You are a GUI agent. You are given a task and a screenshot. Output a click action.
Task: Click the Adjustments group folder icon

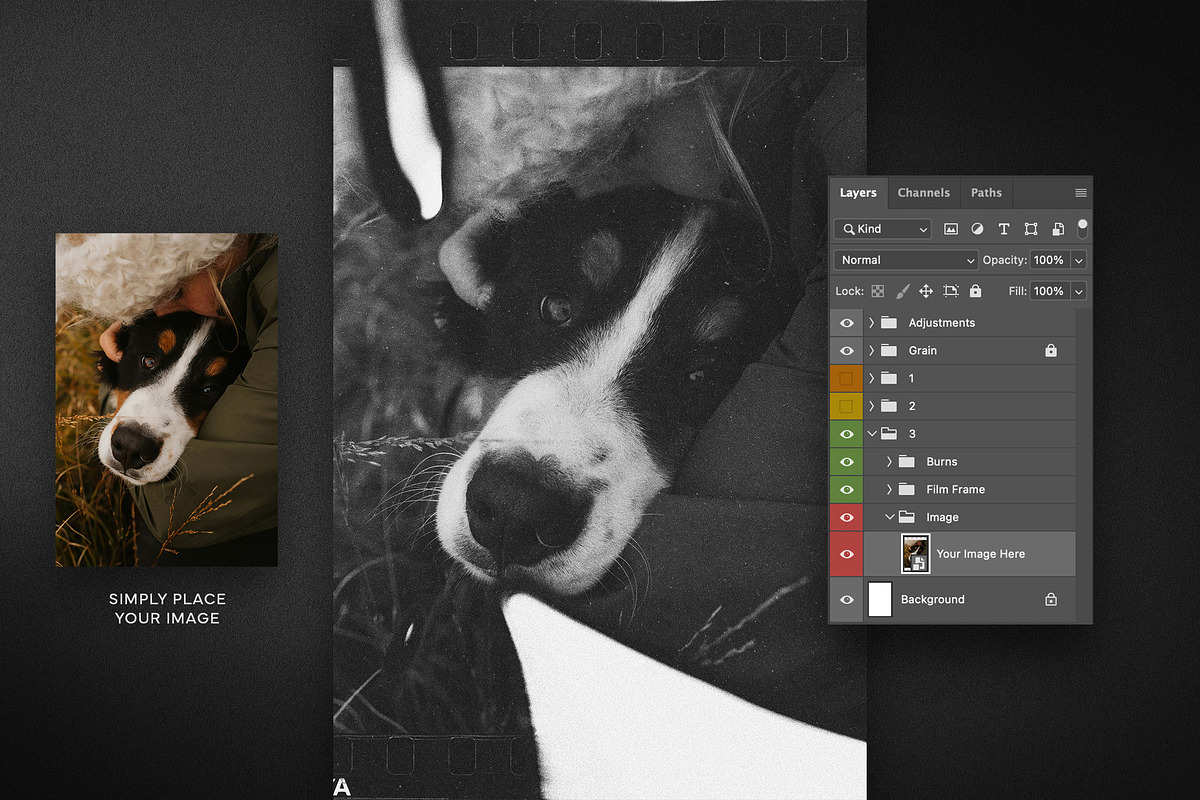889,323
